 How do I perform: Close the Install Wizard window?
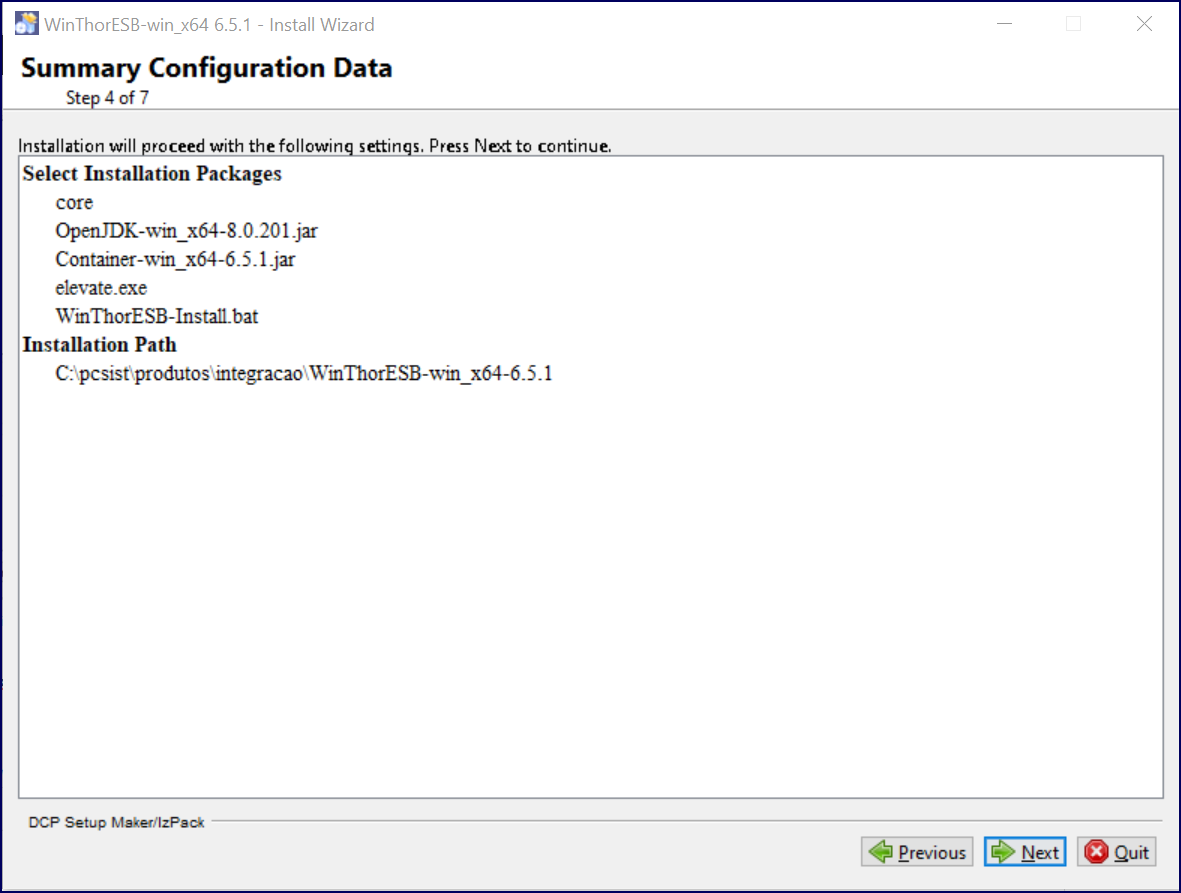click(1144, 24)
